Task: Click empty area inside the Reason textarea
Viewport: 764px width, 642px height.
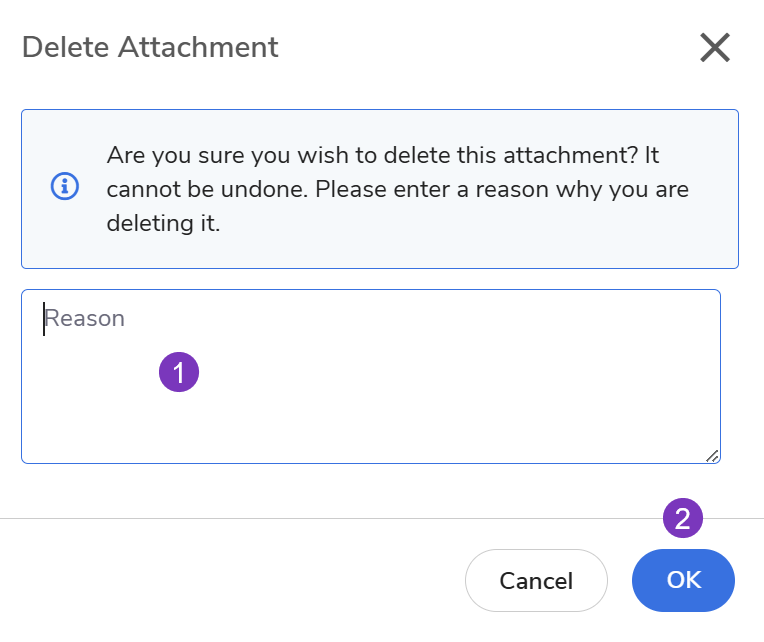Action: tap(450, 410)
